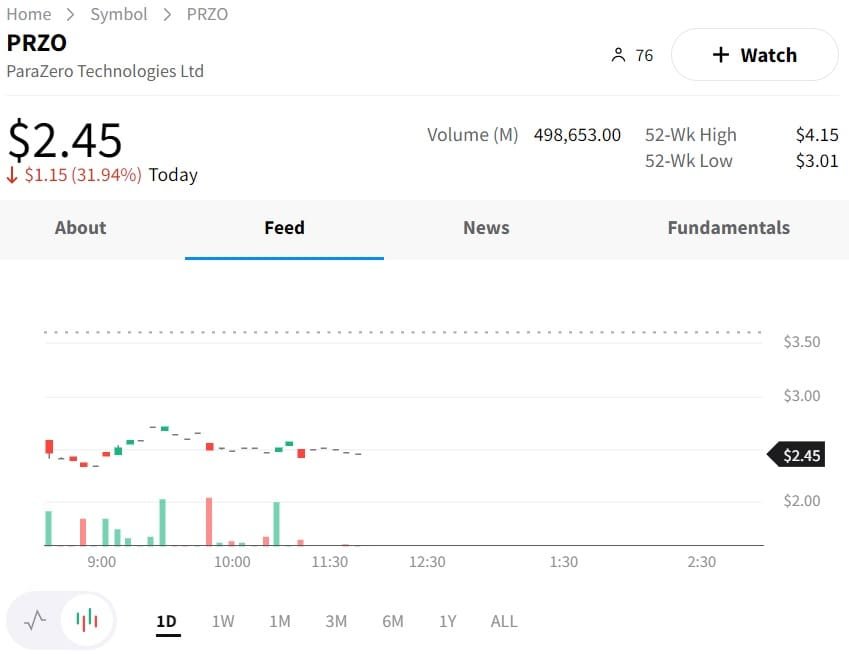
Task: Switch to the Feed tab
Action: (284, 228)
